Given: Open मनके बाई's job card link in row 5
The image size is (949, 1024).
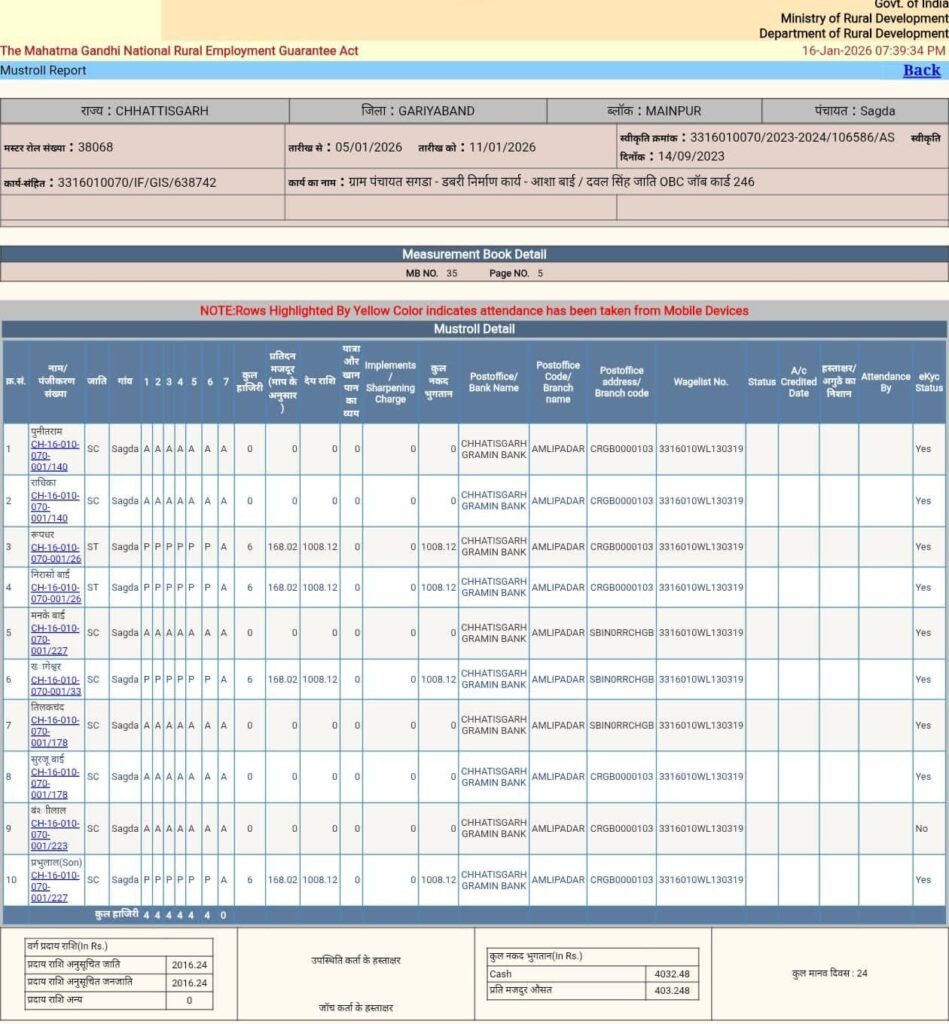Looking at the screenshot, I should 56,639.
